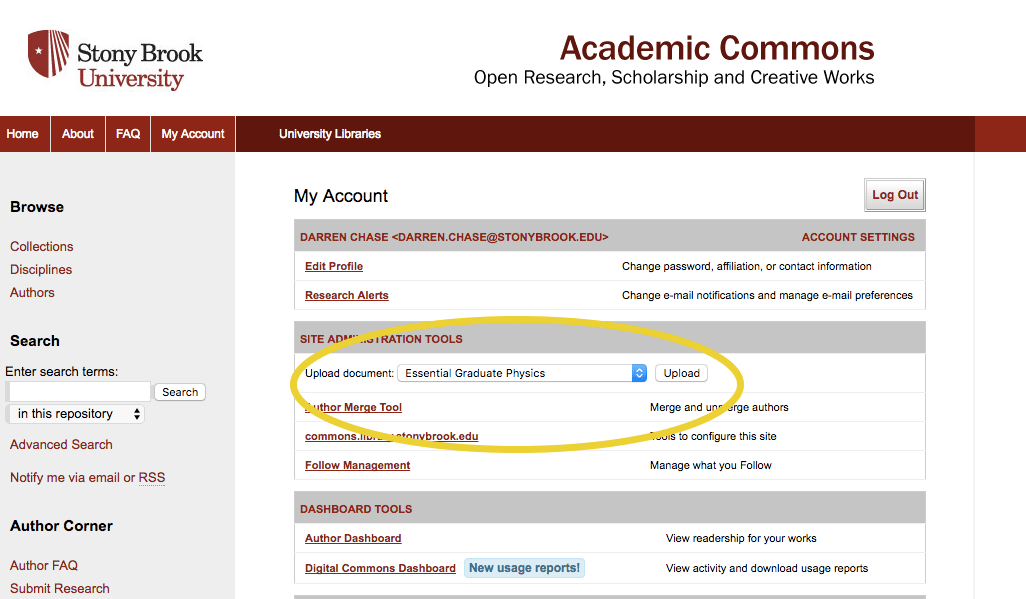
Task: Click the Upload button
Action: point(681,373)
